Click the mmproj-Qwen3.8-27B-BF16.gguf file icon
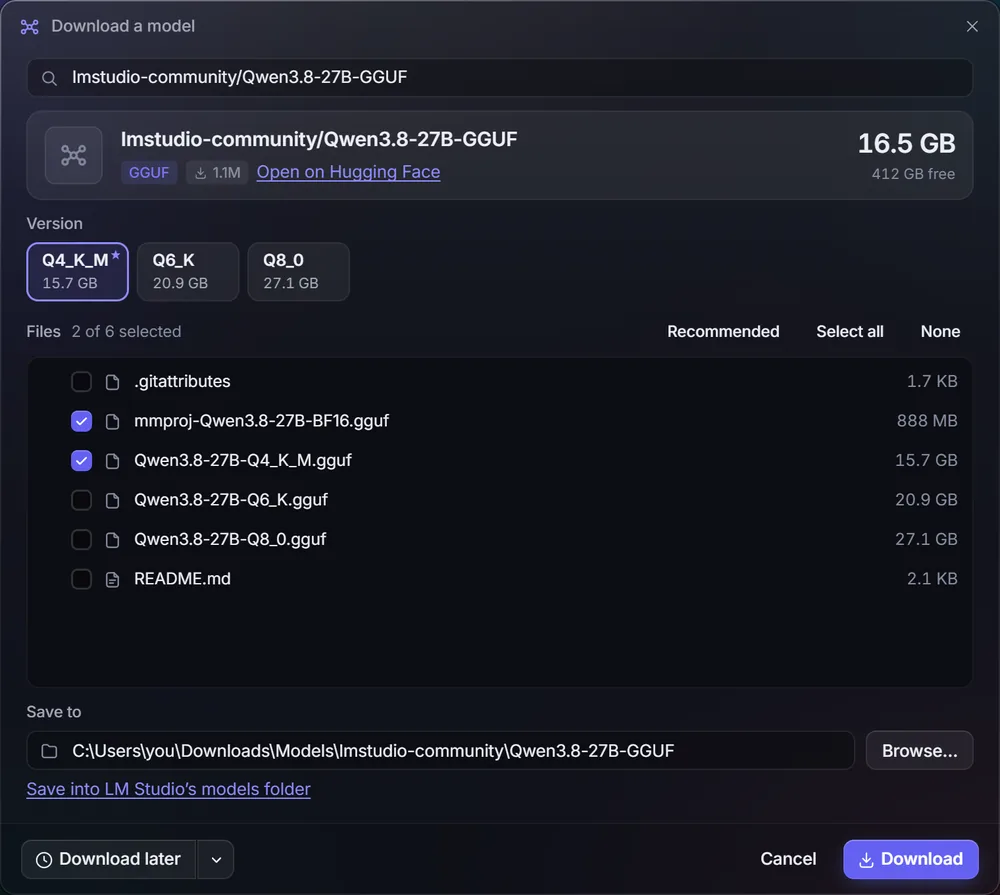The image size is (1000, 895). (x=112, y=422)
